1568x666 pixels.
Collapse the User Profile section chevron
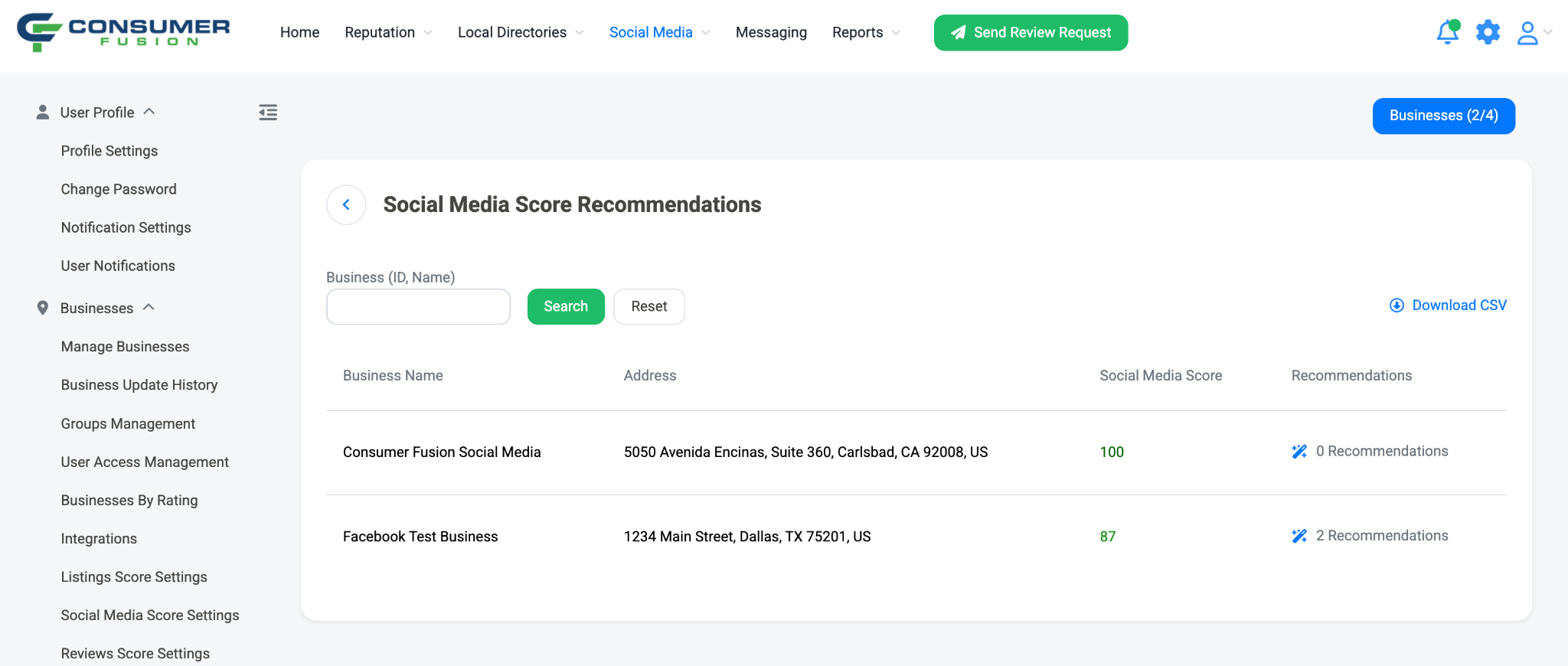[149, 112]
